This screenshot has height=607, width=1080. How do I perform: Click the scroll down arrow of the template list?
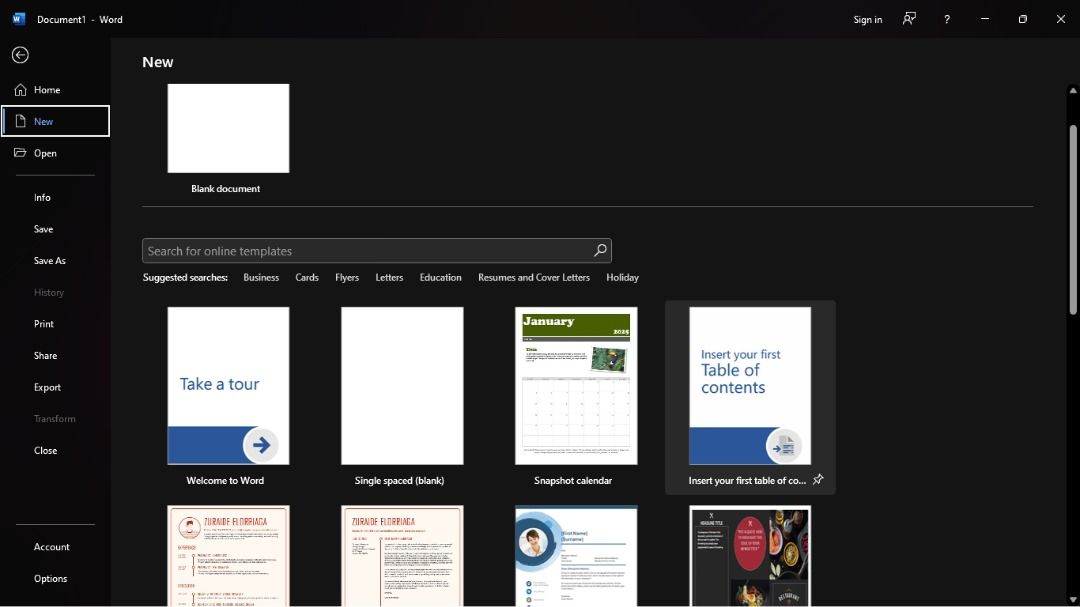[x=1072, y=600]
